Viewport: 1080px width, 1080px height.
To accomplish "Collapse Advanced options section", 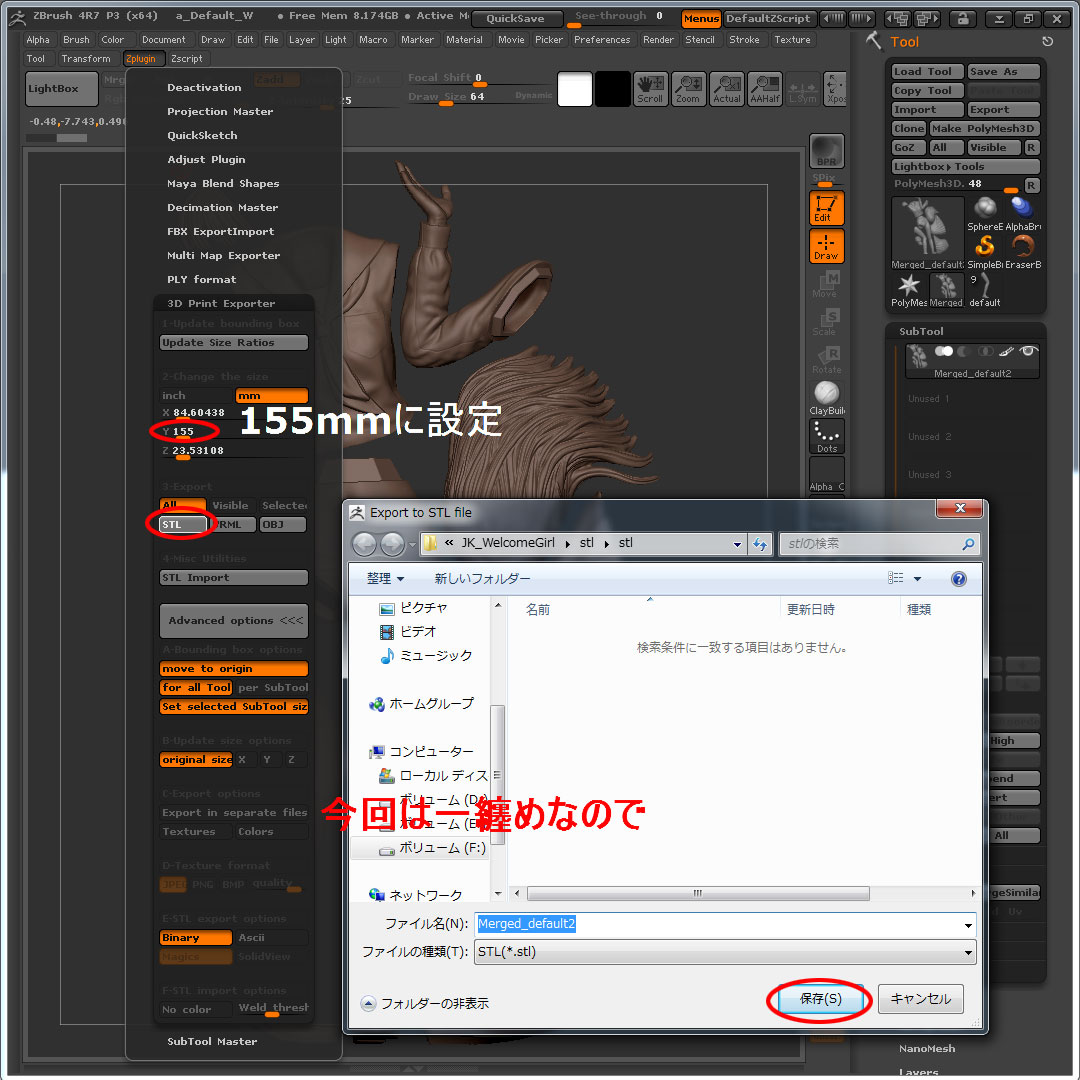I will click(233, 621).
